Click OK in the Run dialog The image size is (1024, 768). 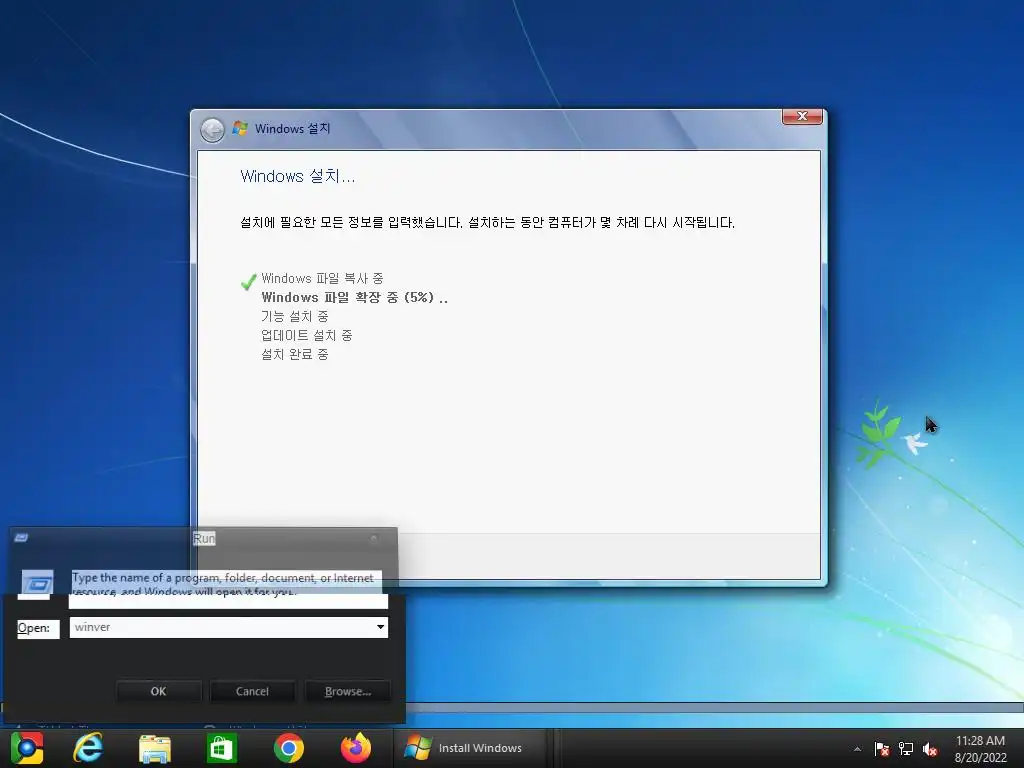point(159,691)
